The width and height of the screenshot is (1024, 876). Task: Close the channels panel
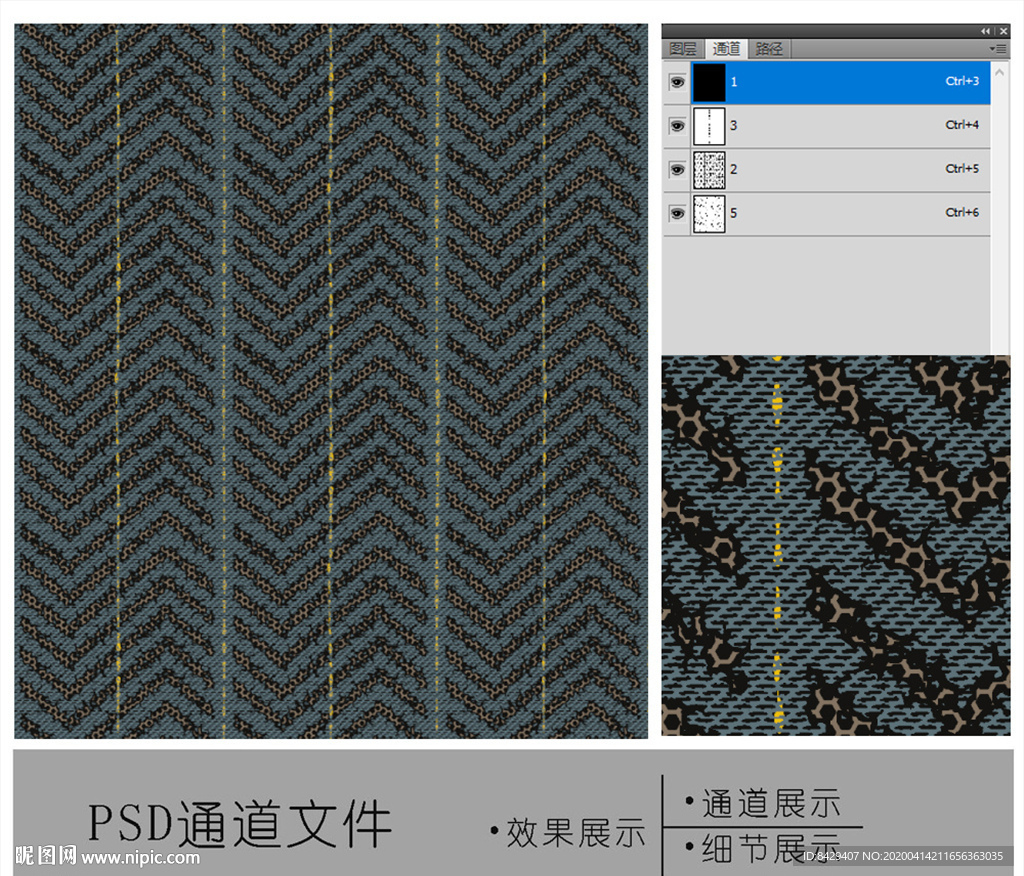click(1004, 31)
